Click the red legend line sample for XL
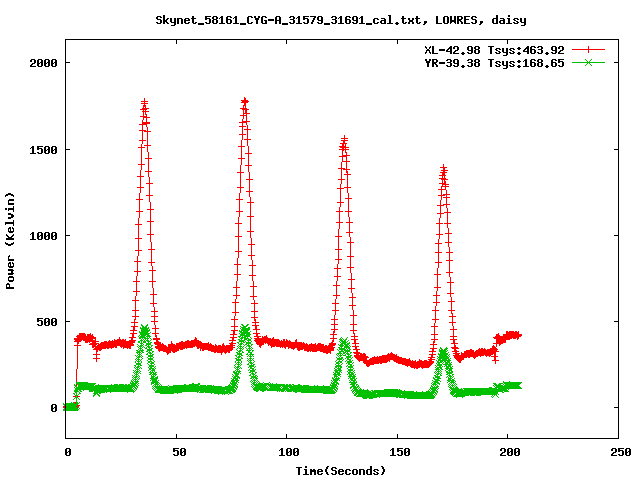 tap(588, 50)
